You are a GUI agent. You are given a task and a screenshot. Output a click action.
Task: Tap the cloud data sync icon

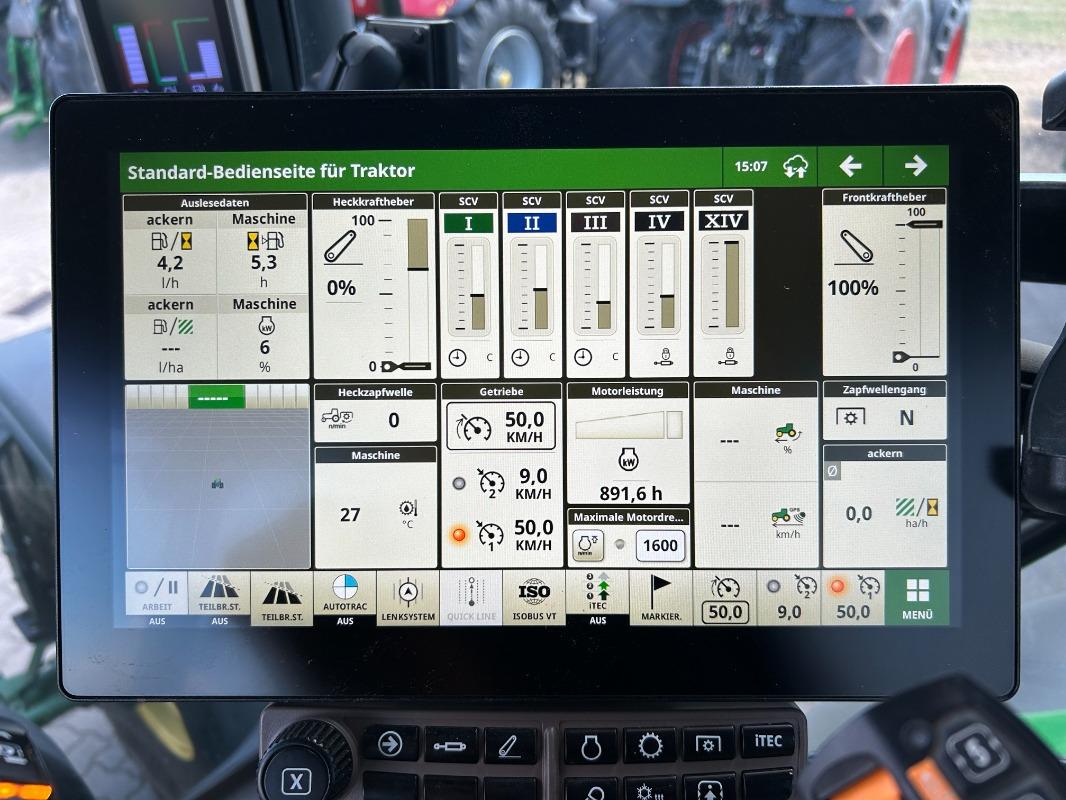coord(795,165)
